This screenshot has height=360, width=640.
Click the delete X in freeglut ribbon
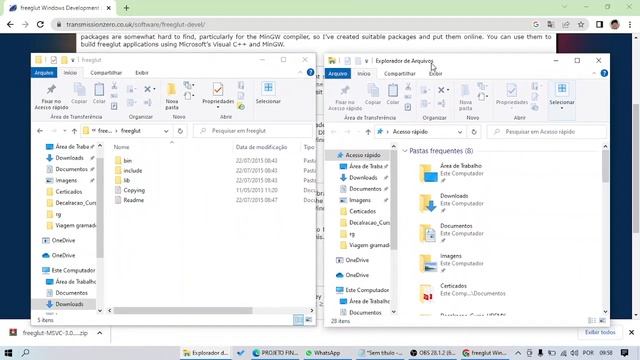[147, 89]
